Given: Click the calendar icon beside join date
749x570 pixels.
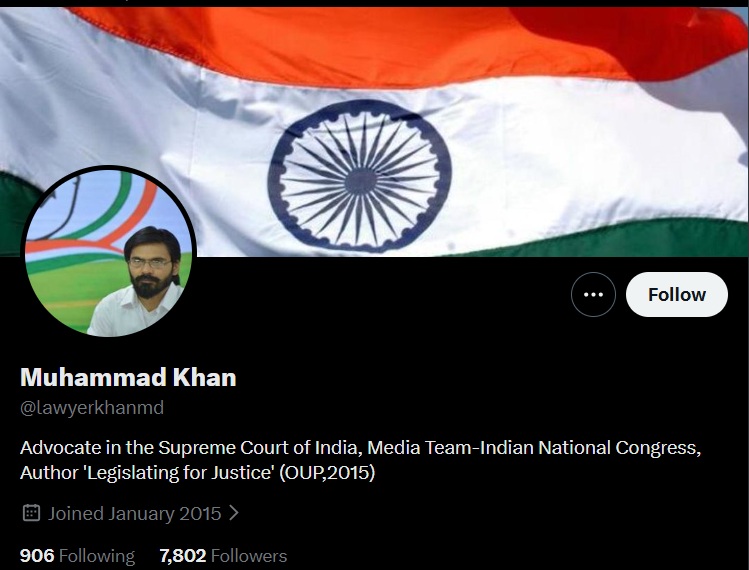Looking at the screenshot, I should tap(32, 513).
